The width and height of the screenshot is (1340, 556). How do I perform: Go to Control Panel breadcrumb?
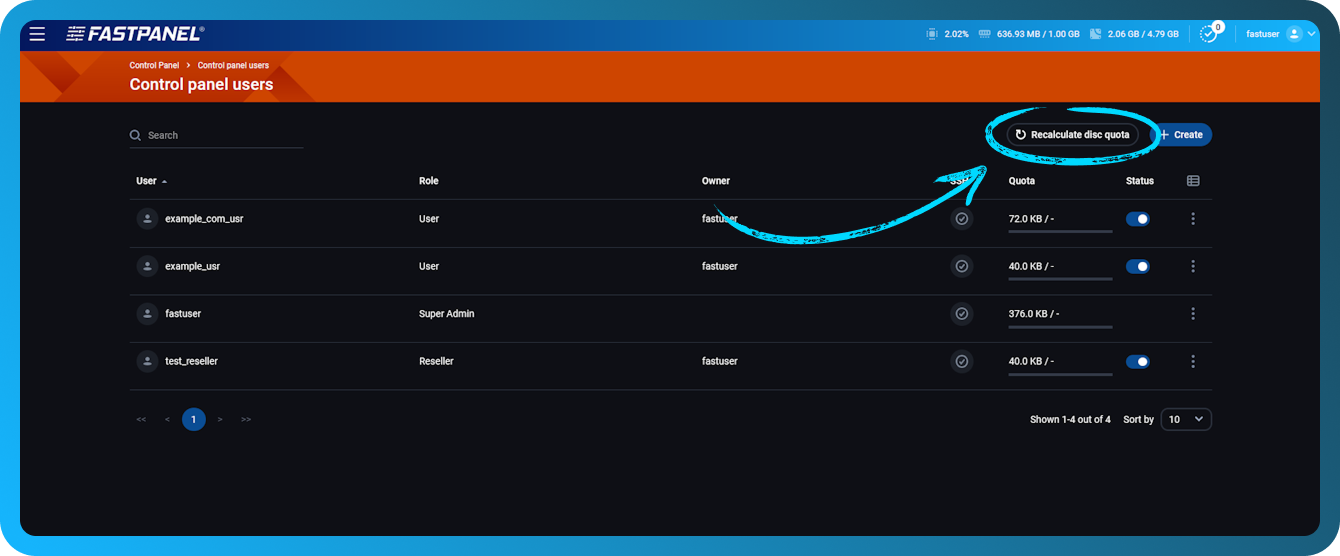coord(153,65)
